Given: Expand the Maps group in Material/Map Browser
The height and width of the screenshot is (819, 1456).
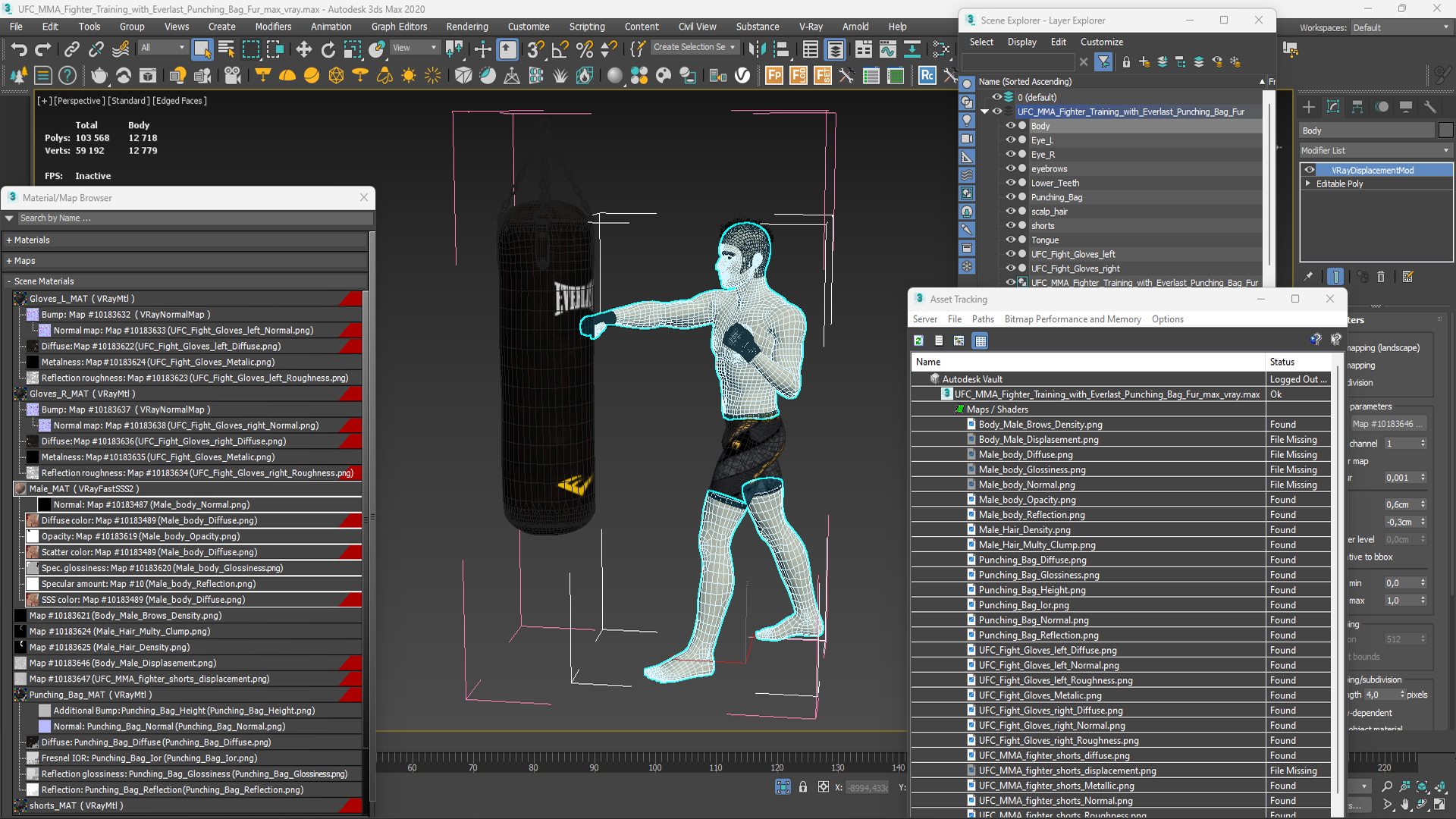Looking at the screenshot, I should point(10,261).
